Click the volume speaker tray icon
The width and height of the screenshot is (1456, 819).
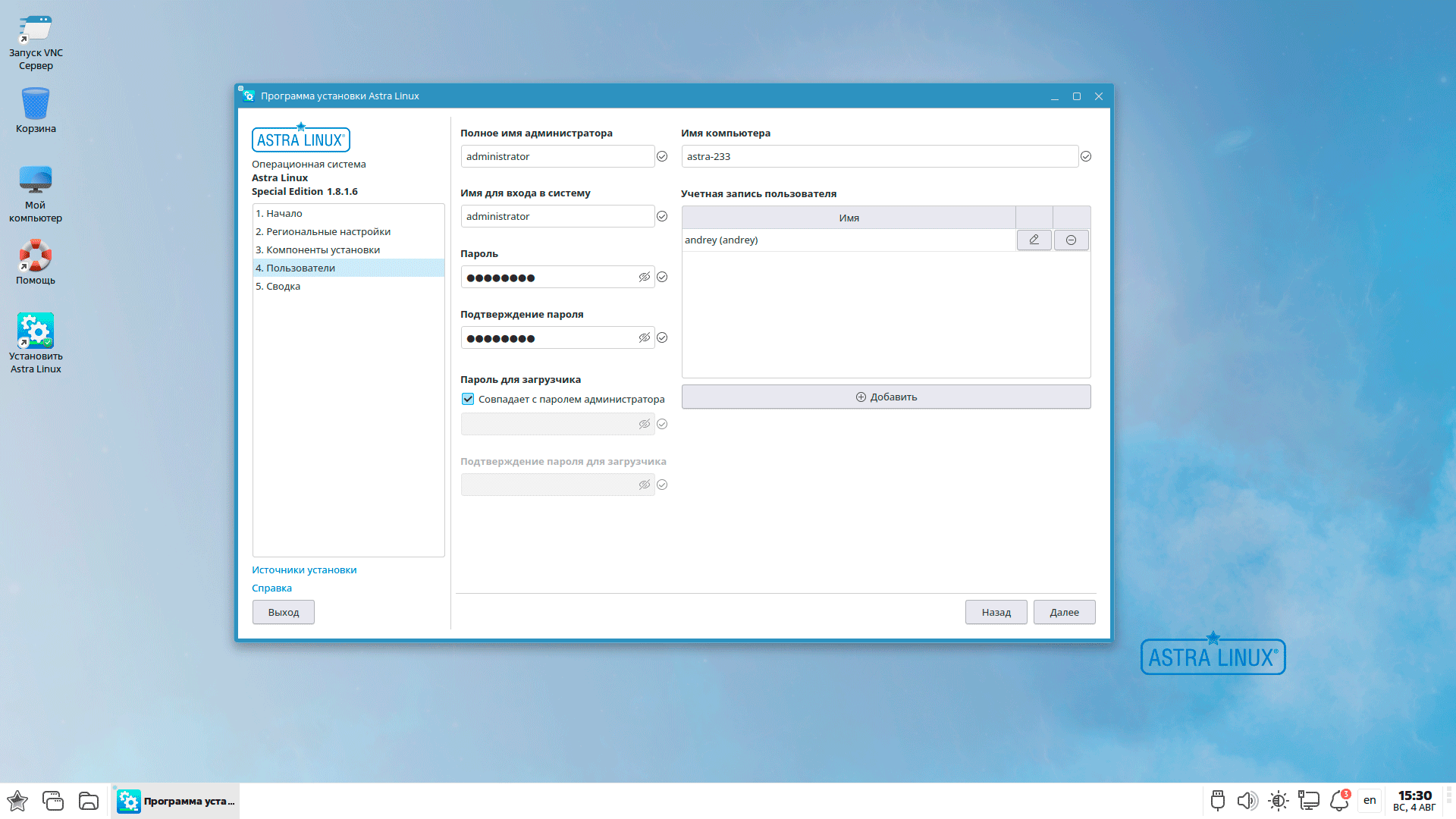[1246, 801]
